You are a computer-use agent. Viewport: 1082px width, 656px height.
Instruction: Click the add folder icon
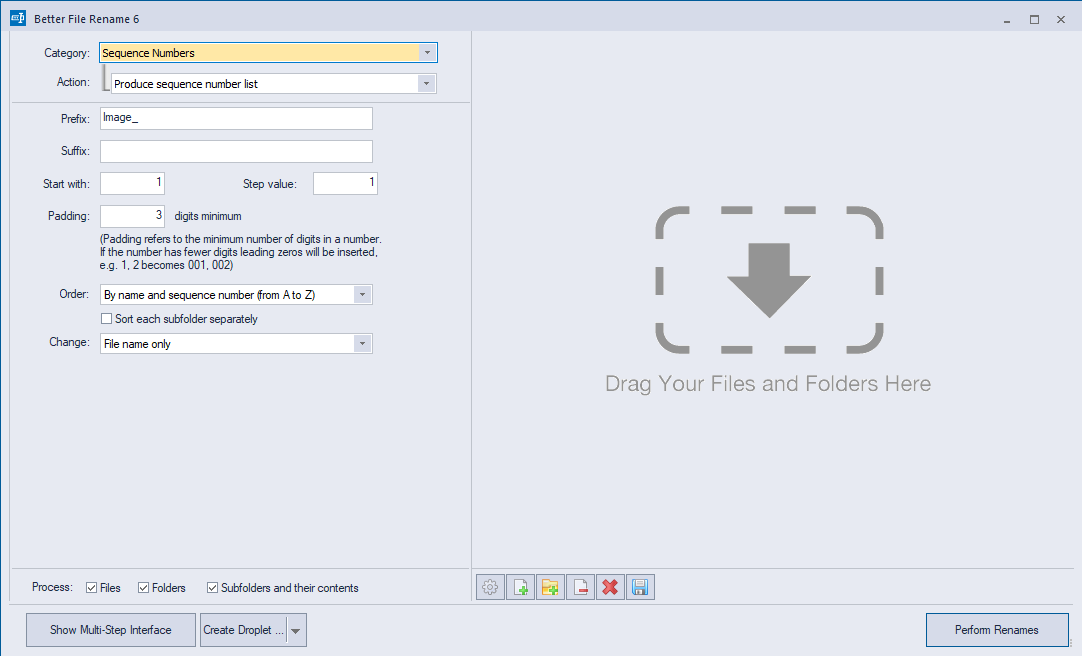click(x=550, y=588)
